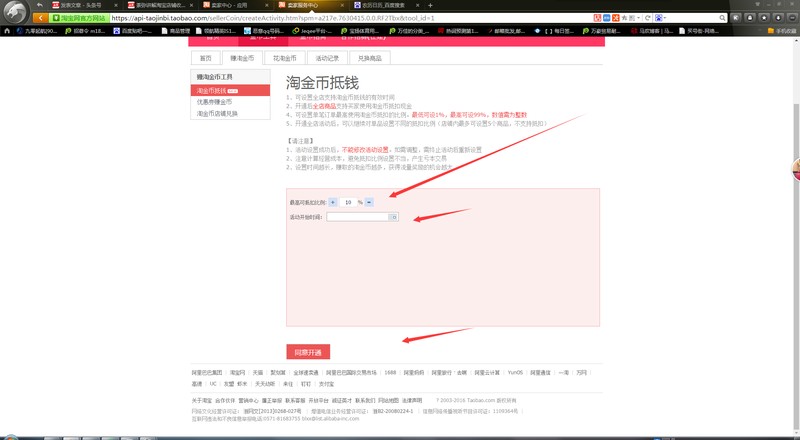Viewport: 800px width, 440px height.
Task: Open the 廉正举报 footer link
Action: (272, 401)
